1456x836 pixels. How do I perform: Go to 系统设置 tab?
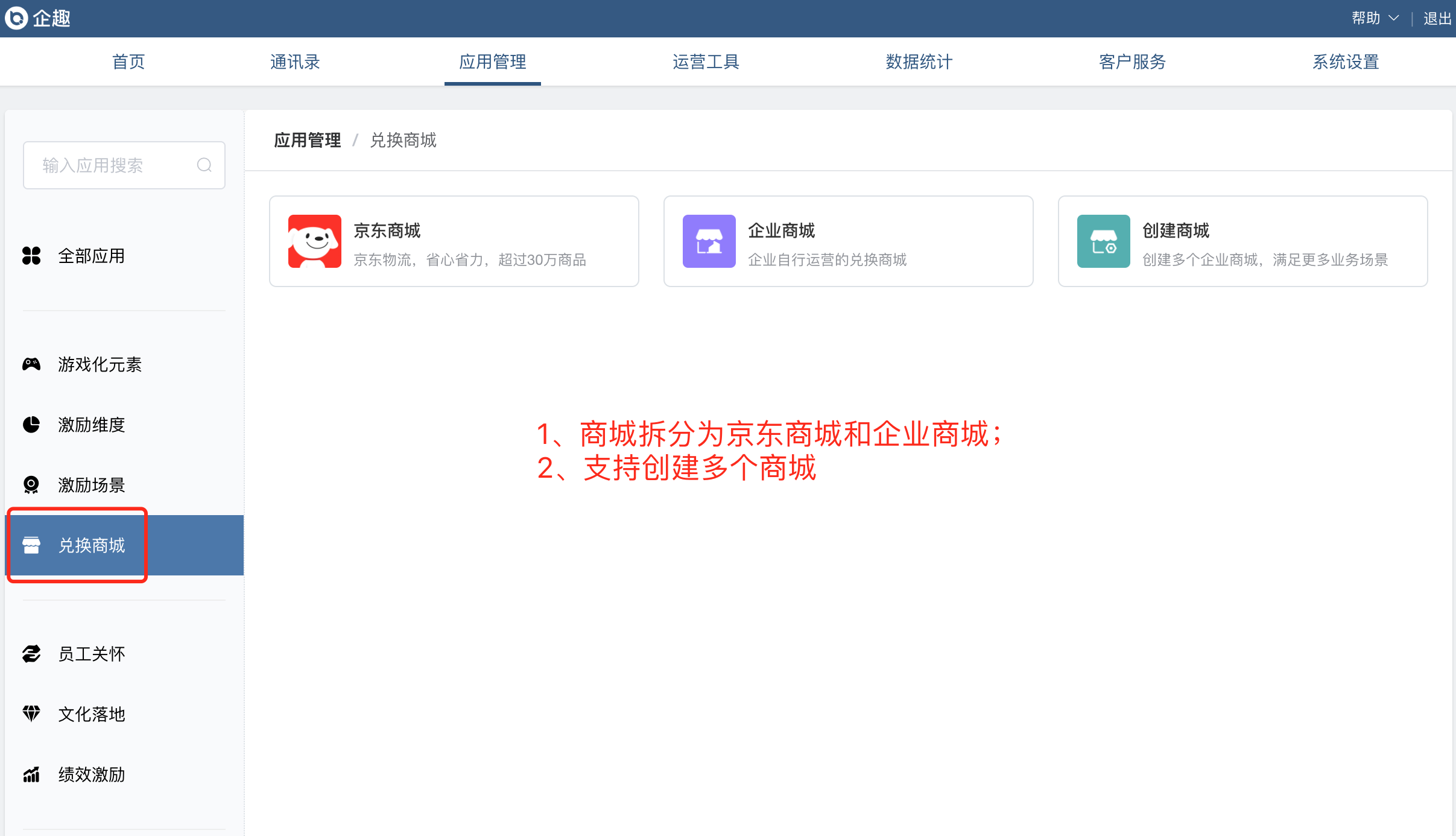pos(1346,62)
